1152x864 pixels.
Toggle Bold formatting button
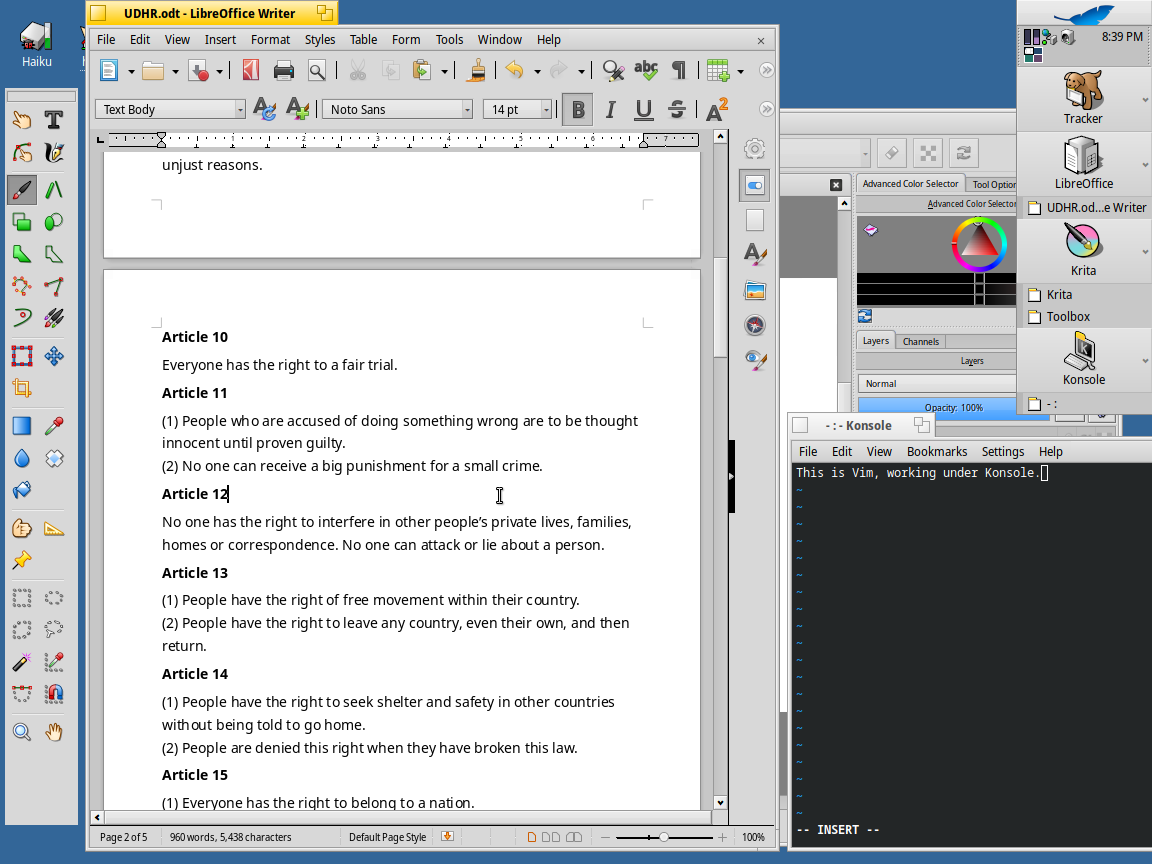[x=577, y=109]
